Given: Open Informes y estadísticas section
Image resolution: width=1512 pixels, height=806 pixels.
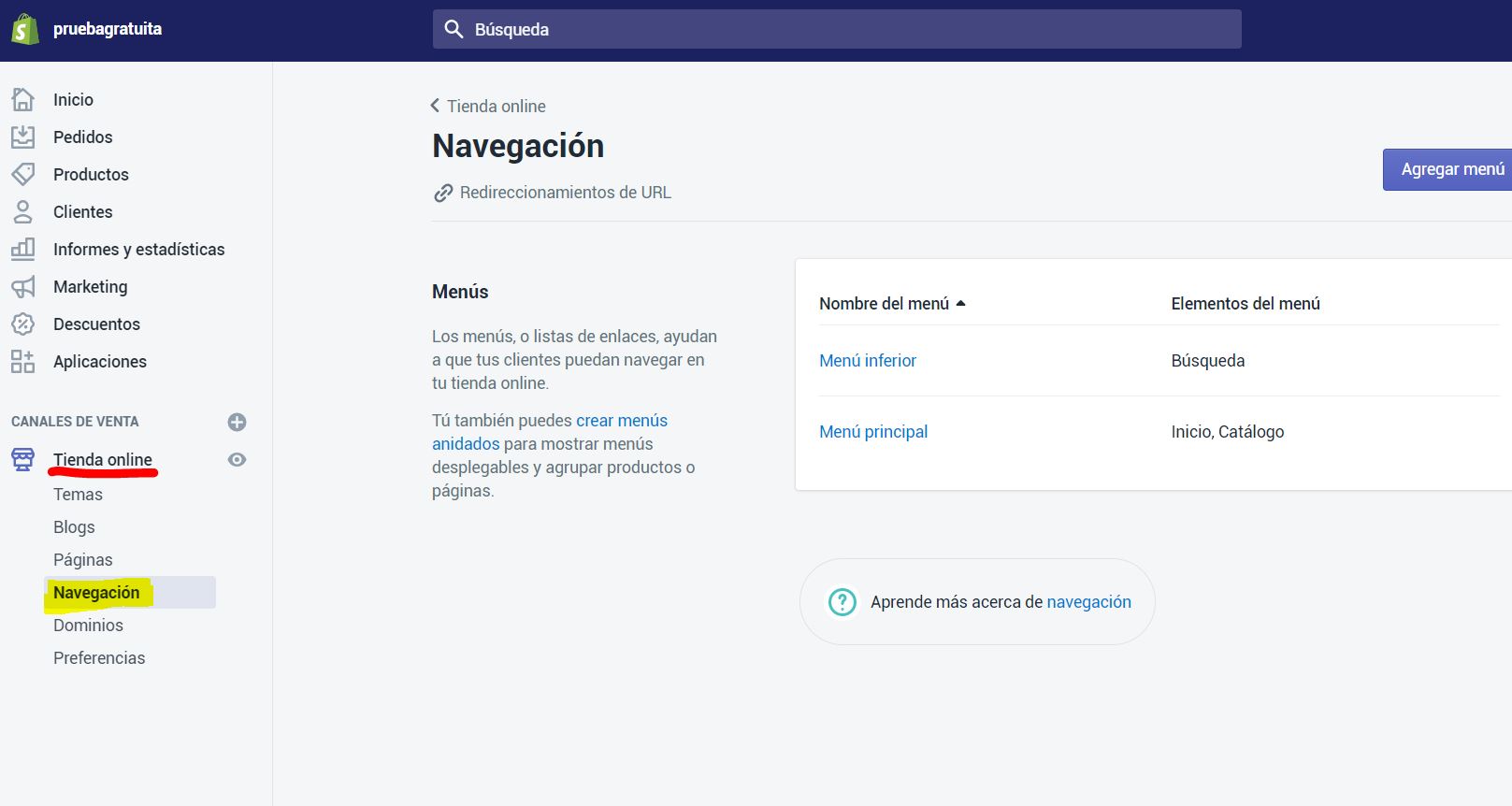Looking at the screenshot, I should [138, 250].
